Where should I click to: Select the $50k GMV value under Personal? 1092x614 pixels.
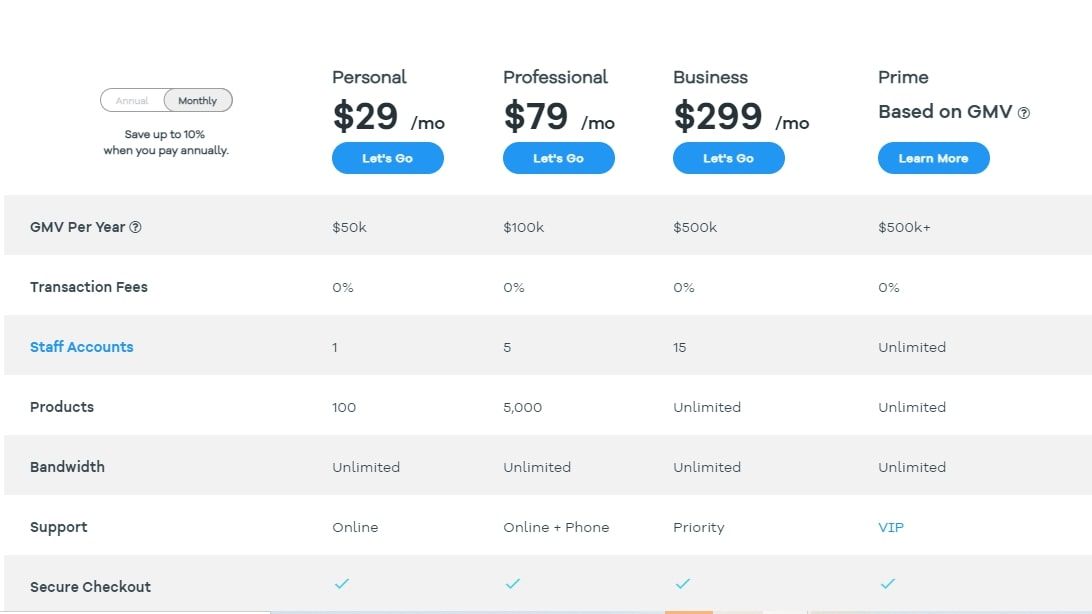[348, 227]
